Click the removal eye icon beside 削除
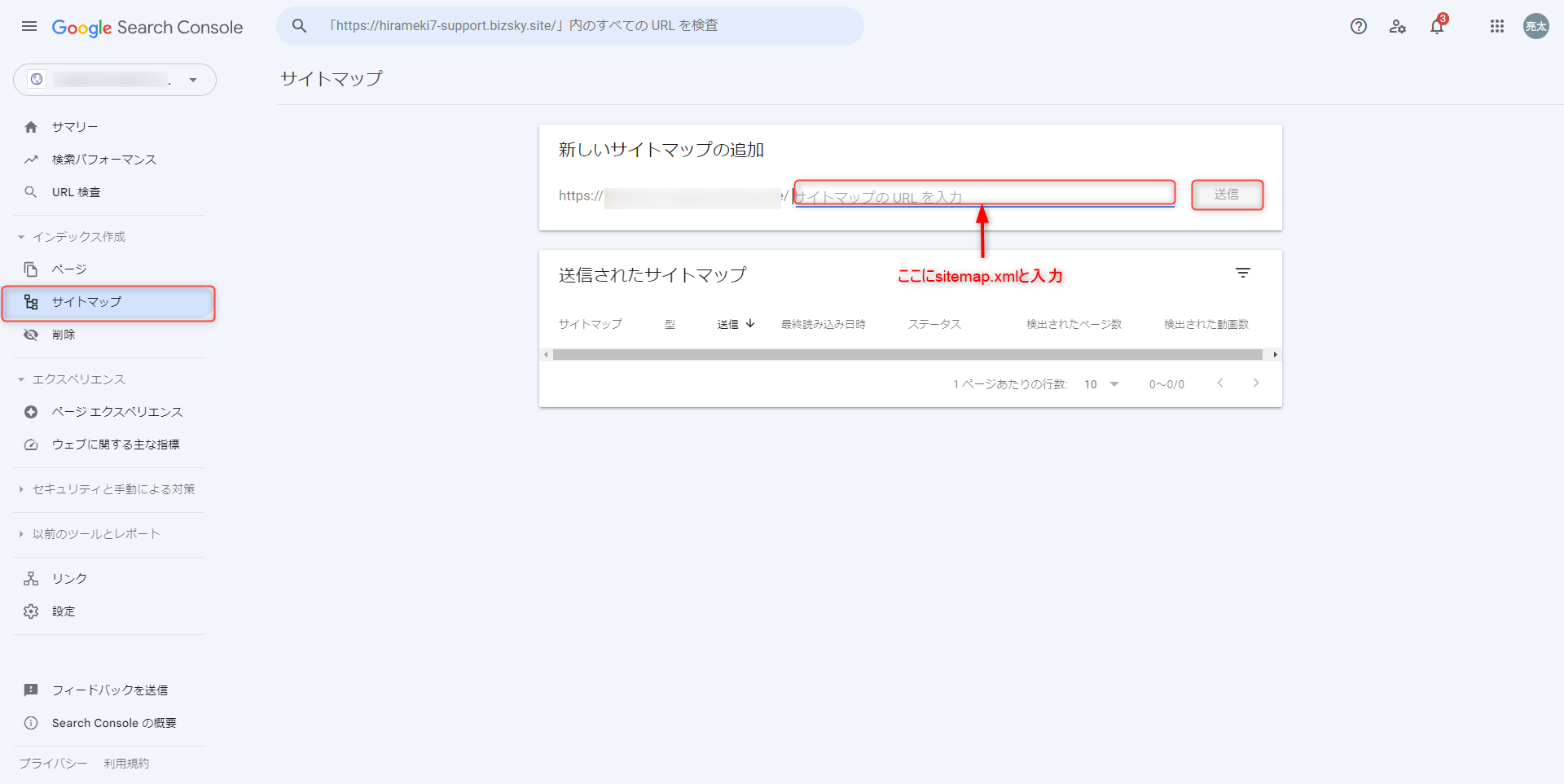1564x784 pixels. [x=31, y=335]
